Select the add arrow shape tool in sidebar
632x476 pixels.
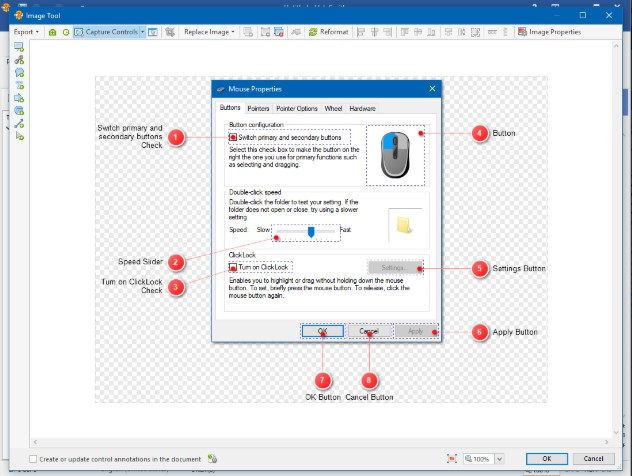[x=19, y=98]
